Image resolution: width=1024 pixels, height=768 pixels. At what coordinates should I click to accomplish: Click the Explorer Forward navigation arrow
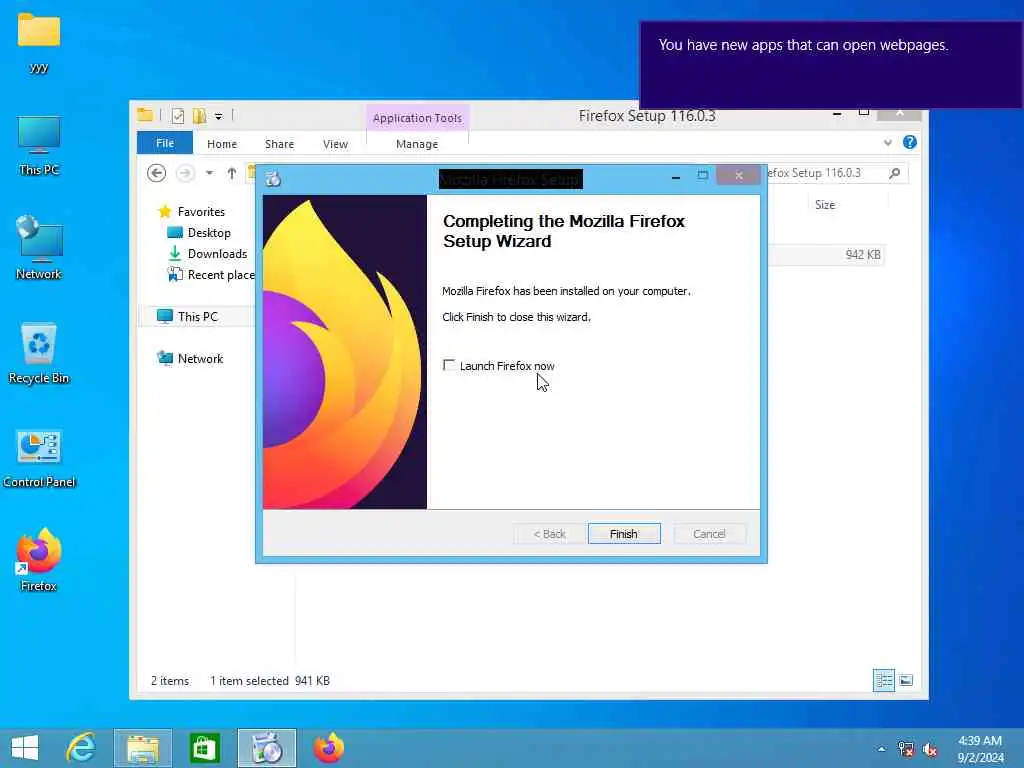185,173
